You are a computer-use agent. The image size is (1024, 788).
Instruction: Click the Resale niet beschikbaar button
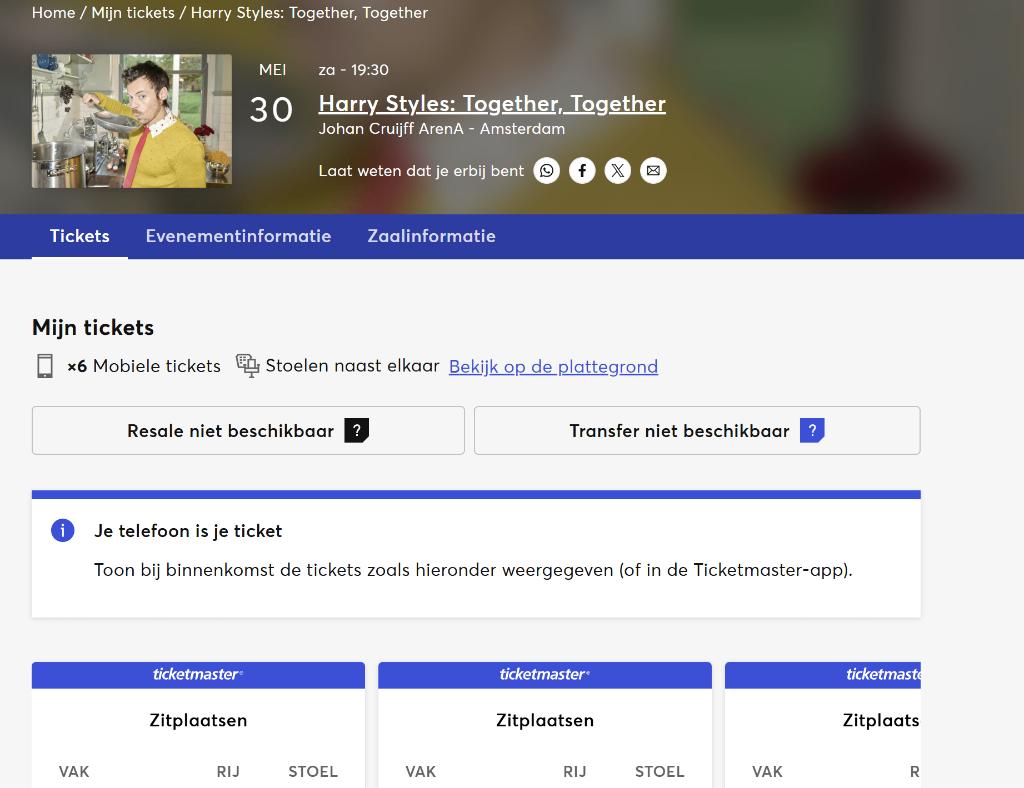248,431
